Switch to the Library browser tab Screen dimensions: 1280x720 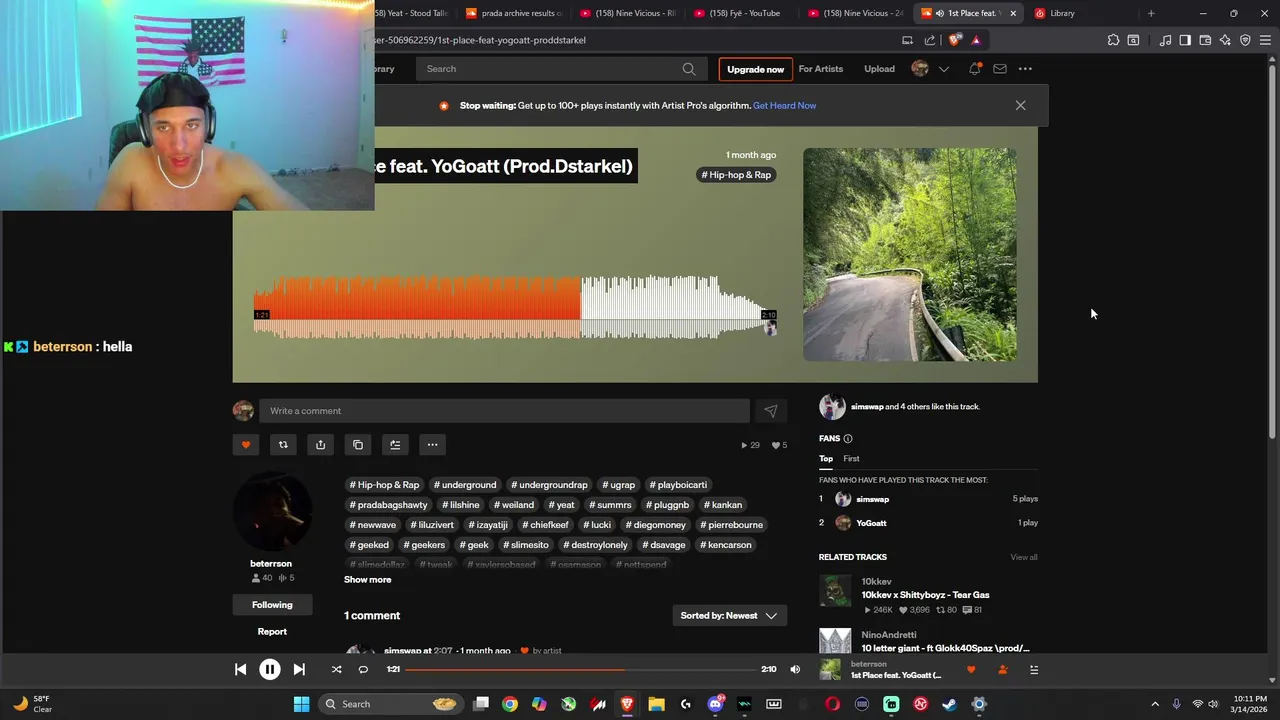click(1080, 13)
